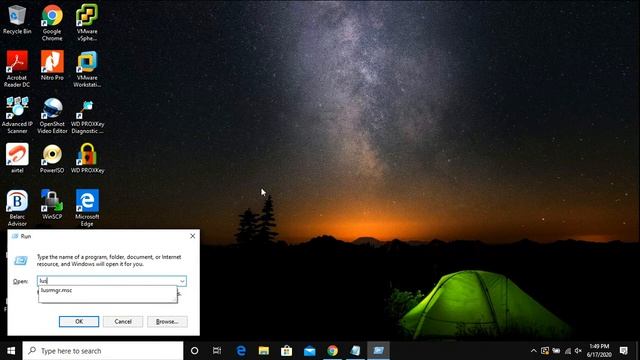
Task: Open the Action Center notification icon
Action: [623, 351]
